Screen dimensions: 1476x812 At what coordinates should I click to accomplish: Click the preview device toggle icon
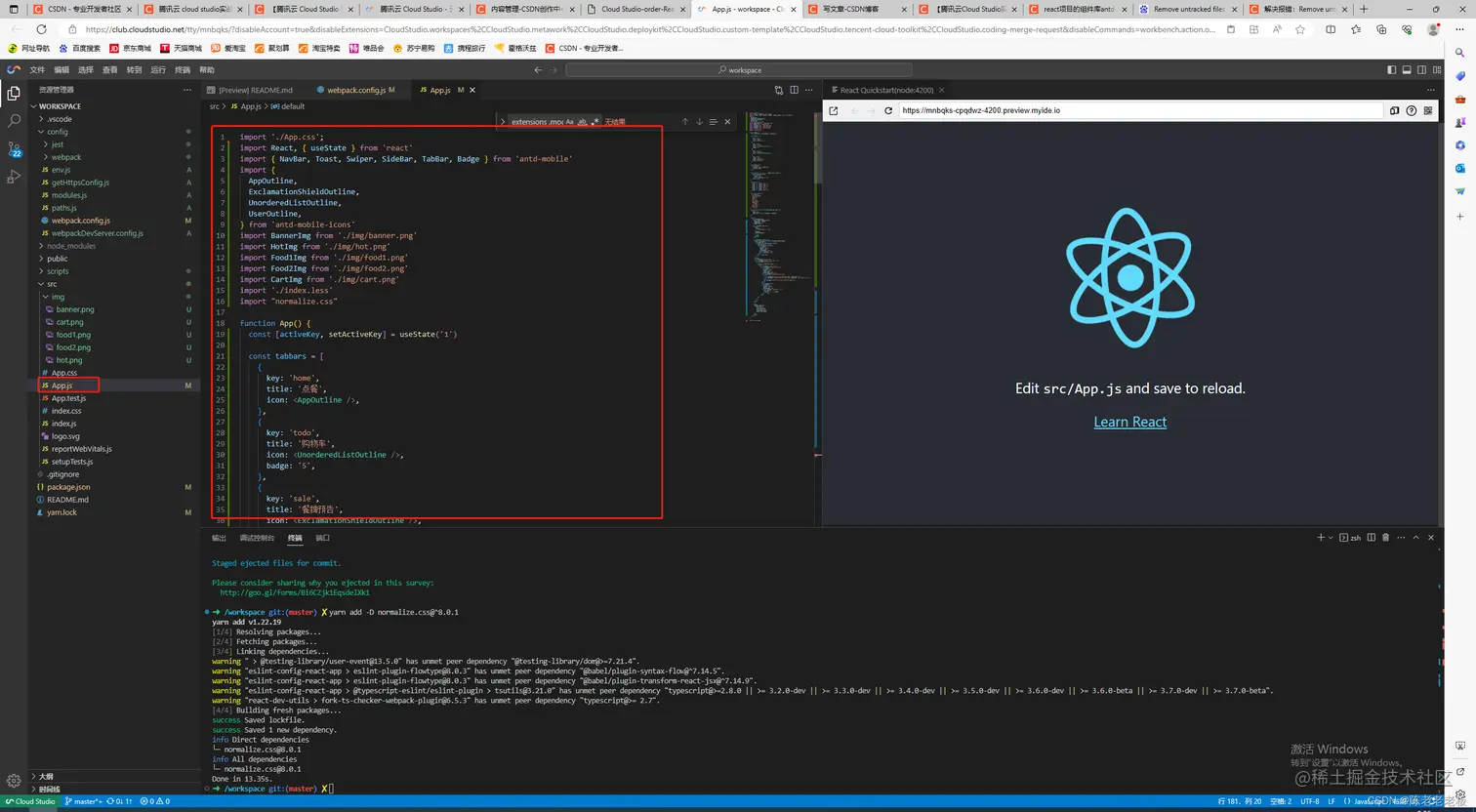(1395, 110)
